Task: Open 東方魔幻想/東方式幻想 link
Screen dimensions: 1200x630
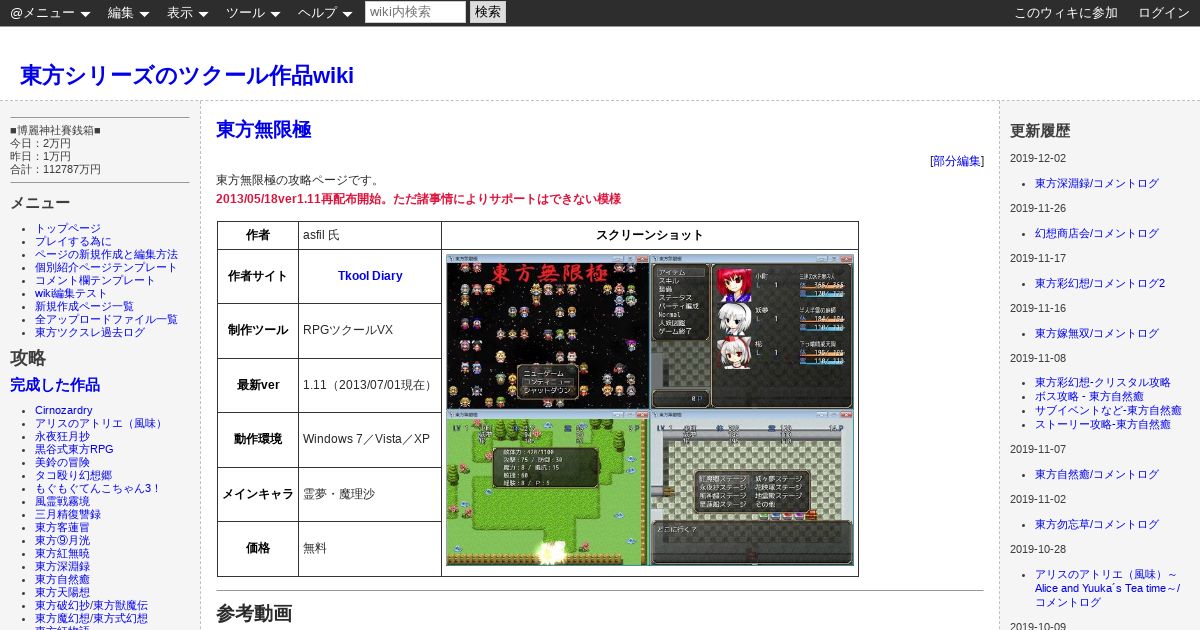Action: click(91, 619)
